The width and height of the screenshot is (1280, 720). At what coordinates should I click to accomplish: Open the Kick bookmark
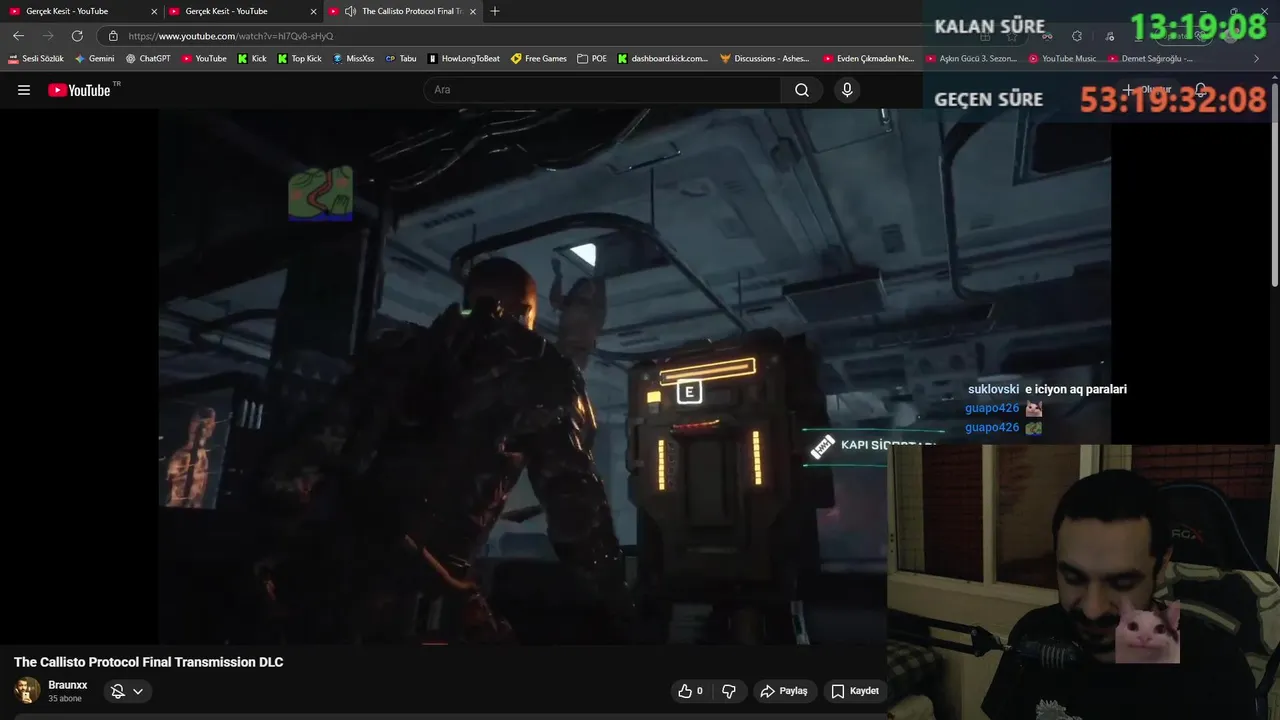pyautogui.click(x=252, y=59)
